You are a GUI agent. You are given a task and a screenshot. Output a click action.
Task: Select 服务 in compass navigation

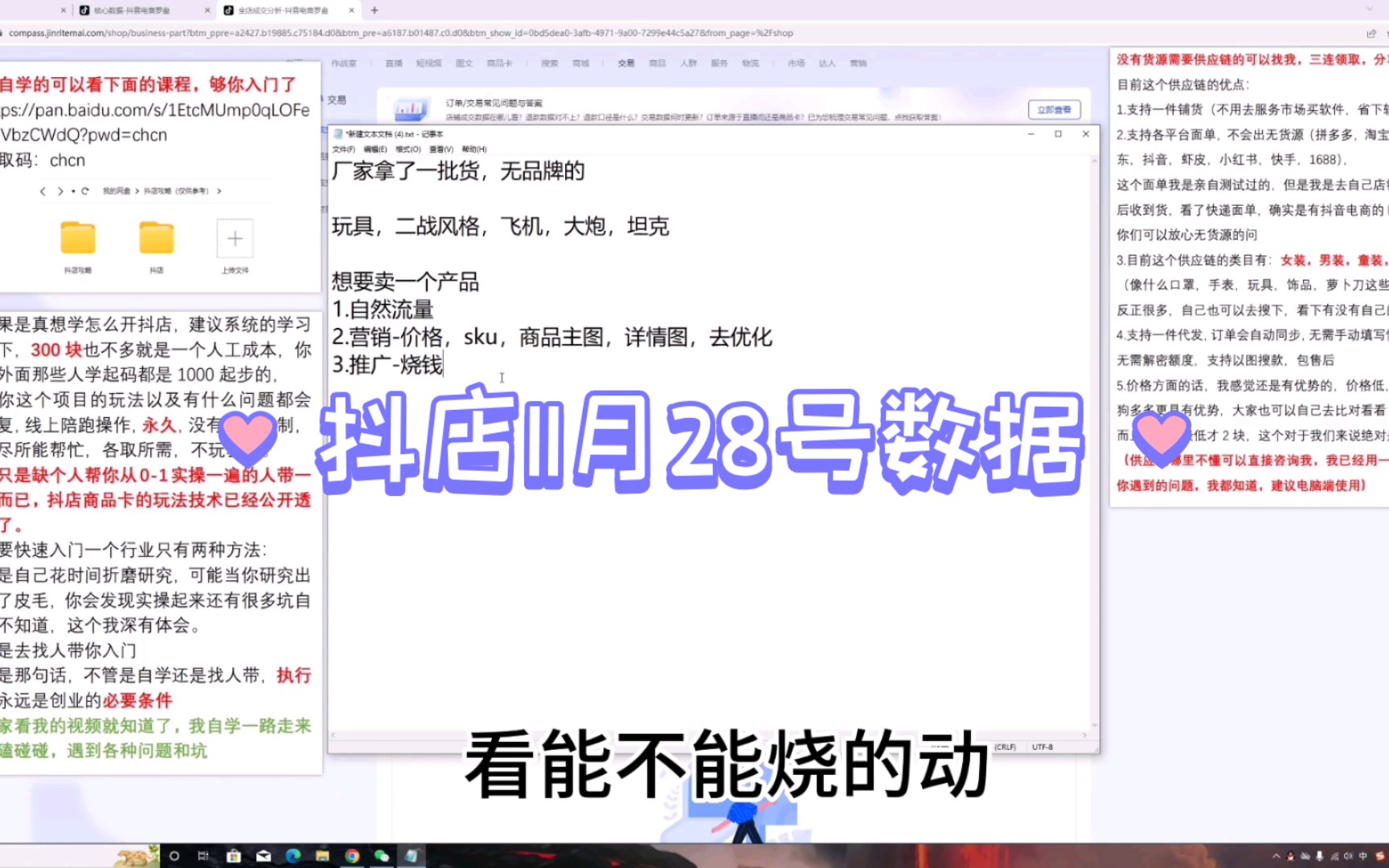point(719,63)
